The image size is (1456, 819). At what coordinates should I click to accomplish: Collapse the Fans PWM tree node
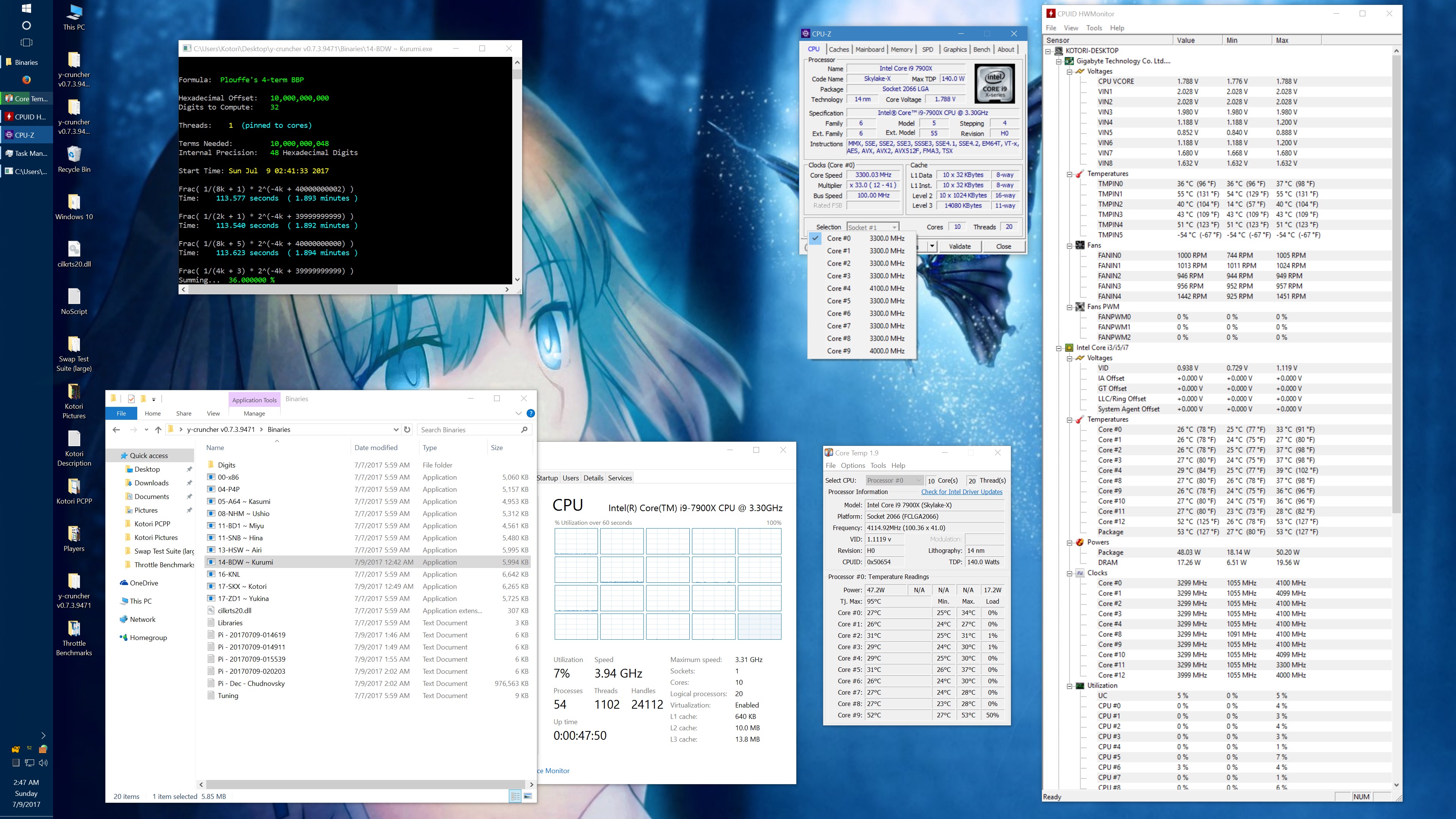pos(1069,307)
